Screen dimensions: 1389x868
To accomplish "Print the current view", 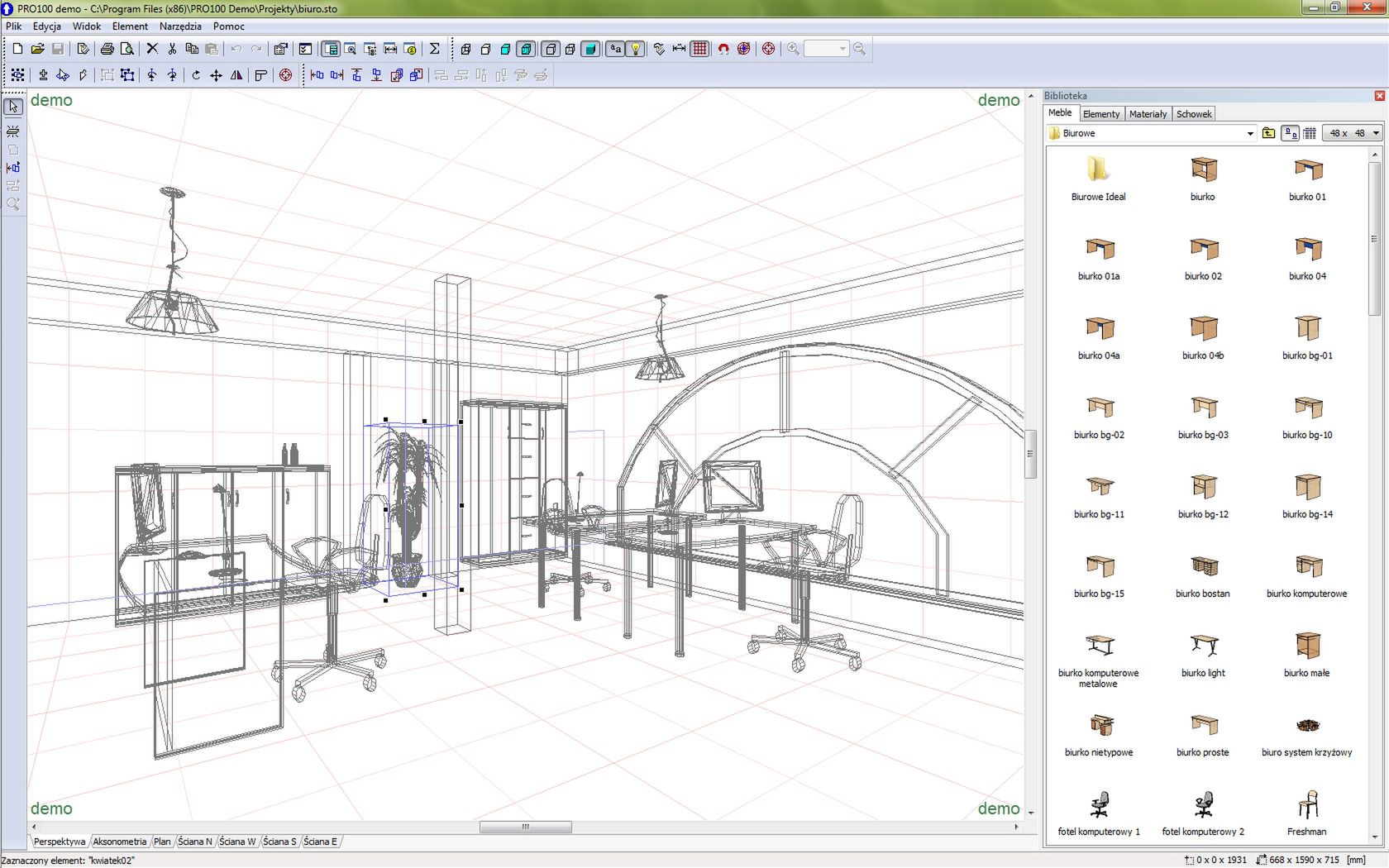I will (107, 49).
